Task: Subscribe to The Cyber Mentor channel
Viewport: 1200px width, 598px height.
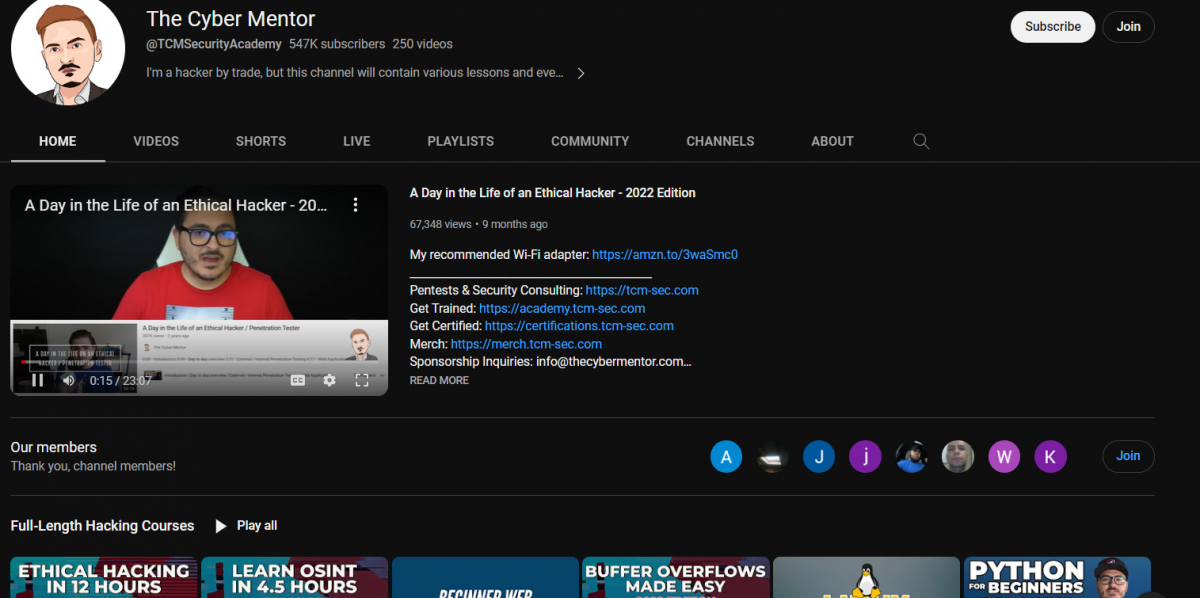Action: tap(1053, 27)
